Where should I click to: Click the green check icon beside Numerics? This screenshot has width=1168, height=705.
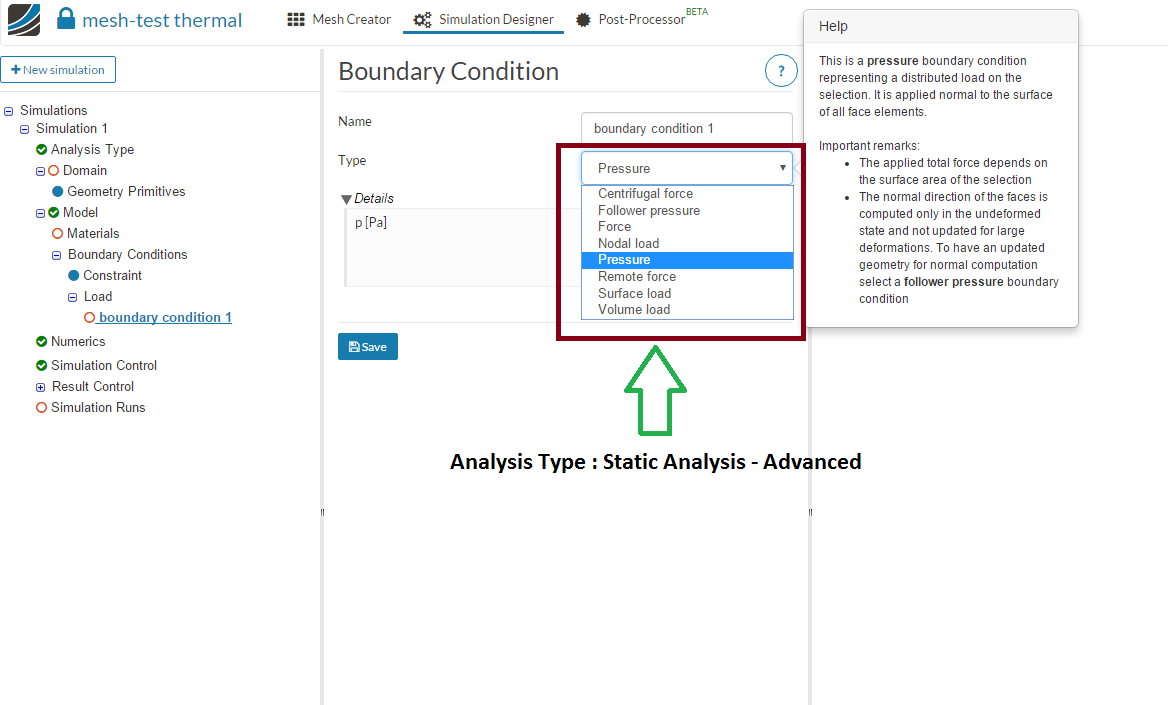point(42,341)
